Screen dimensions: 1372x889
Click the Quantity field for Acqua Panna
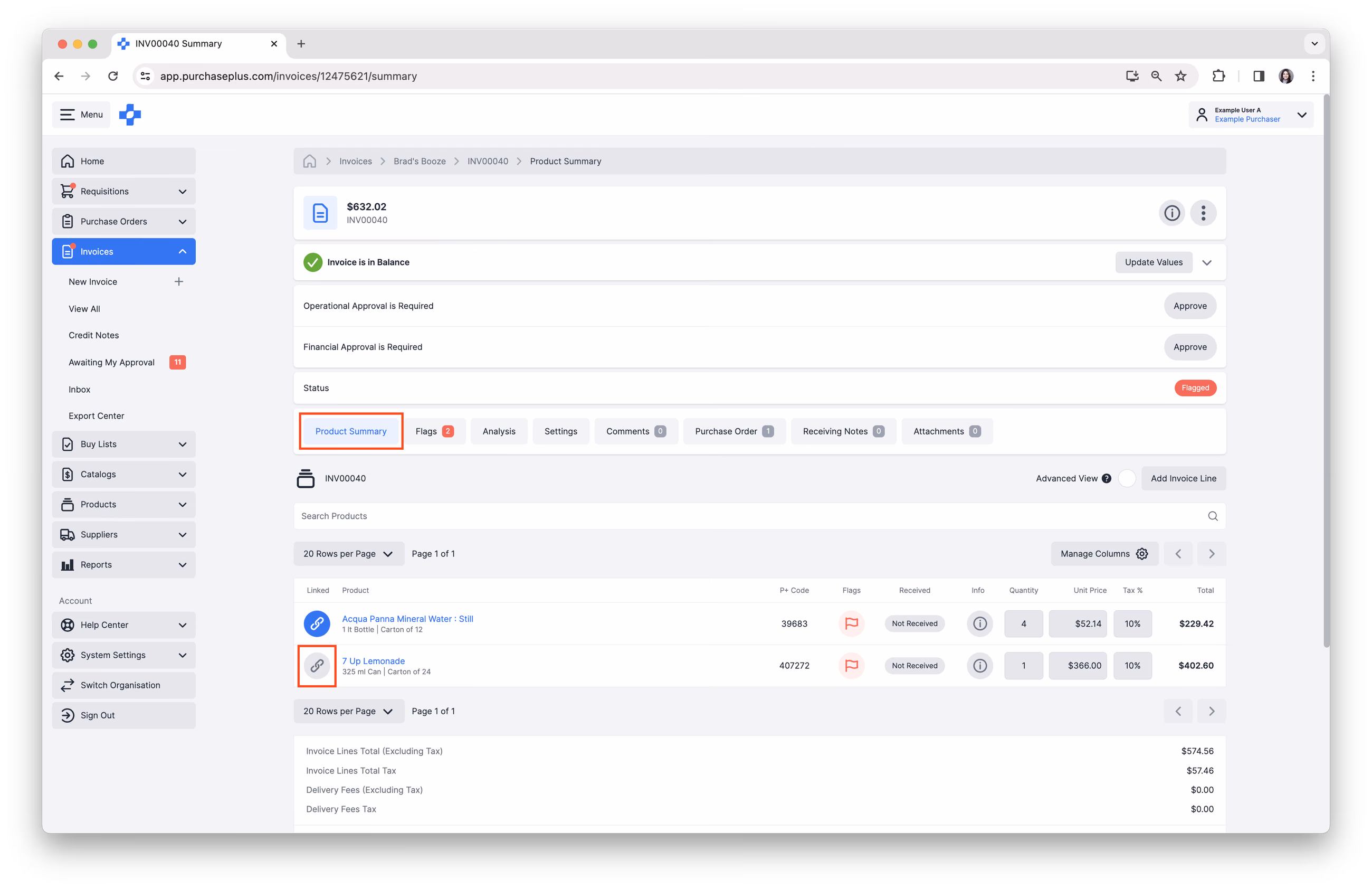coord(1023,623)
